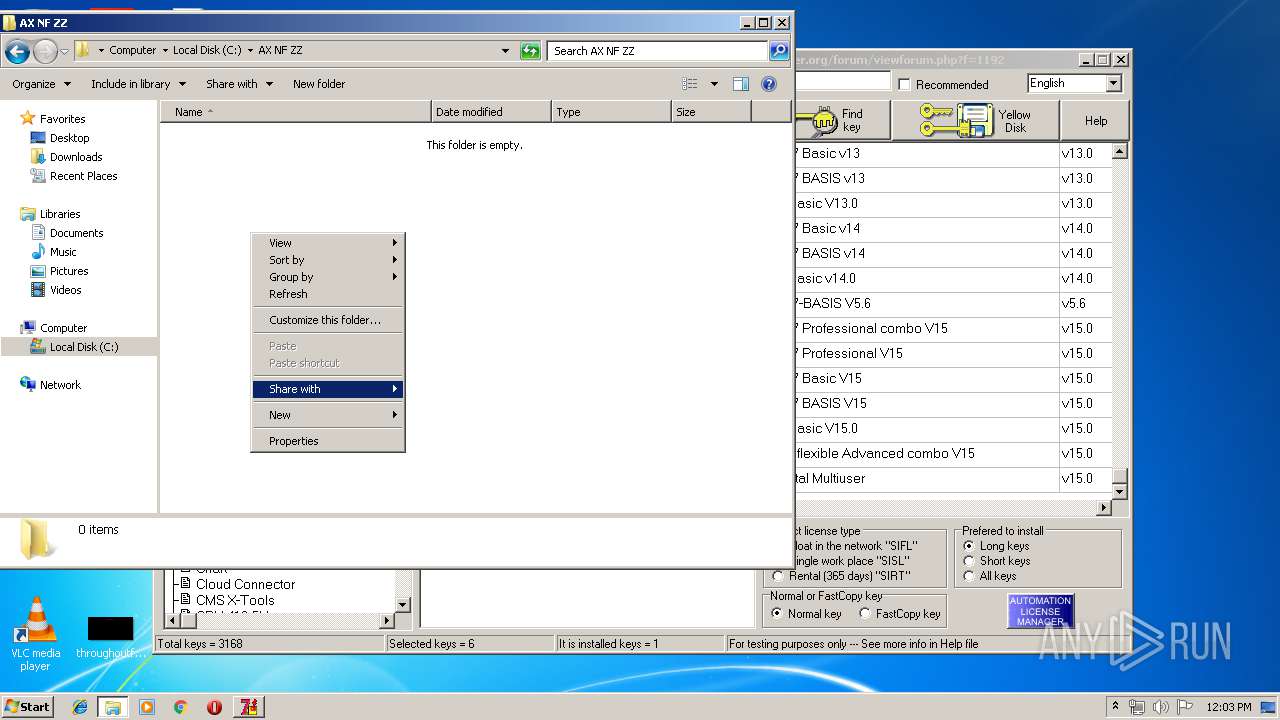Click key list vertical scrollbar down arrow
The image size is (1280, 720).
1120,492
